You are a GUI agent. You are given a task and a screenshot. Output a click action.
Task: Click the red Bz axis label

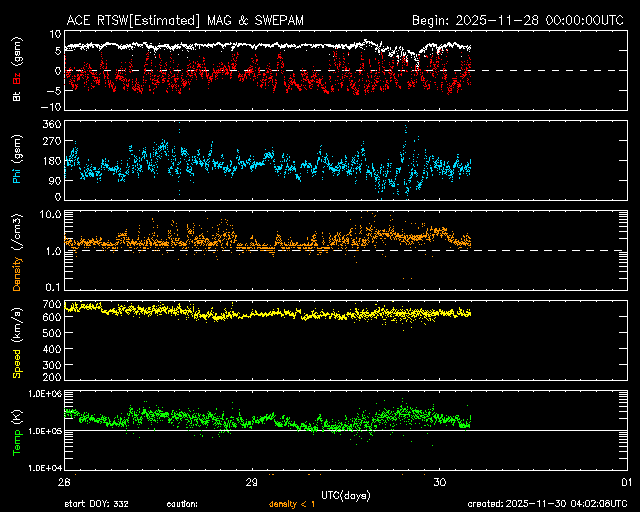(x=16, y=80)
